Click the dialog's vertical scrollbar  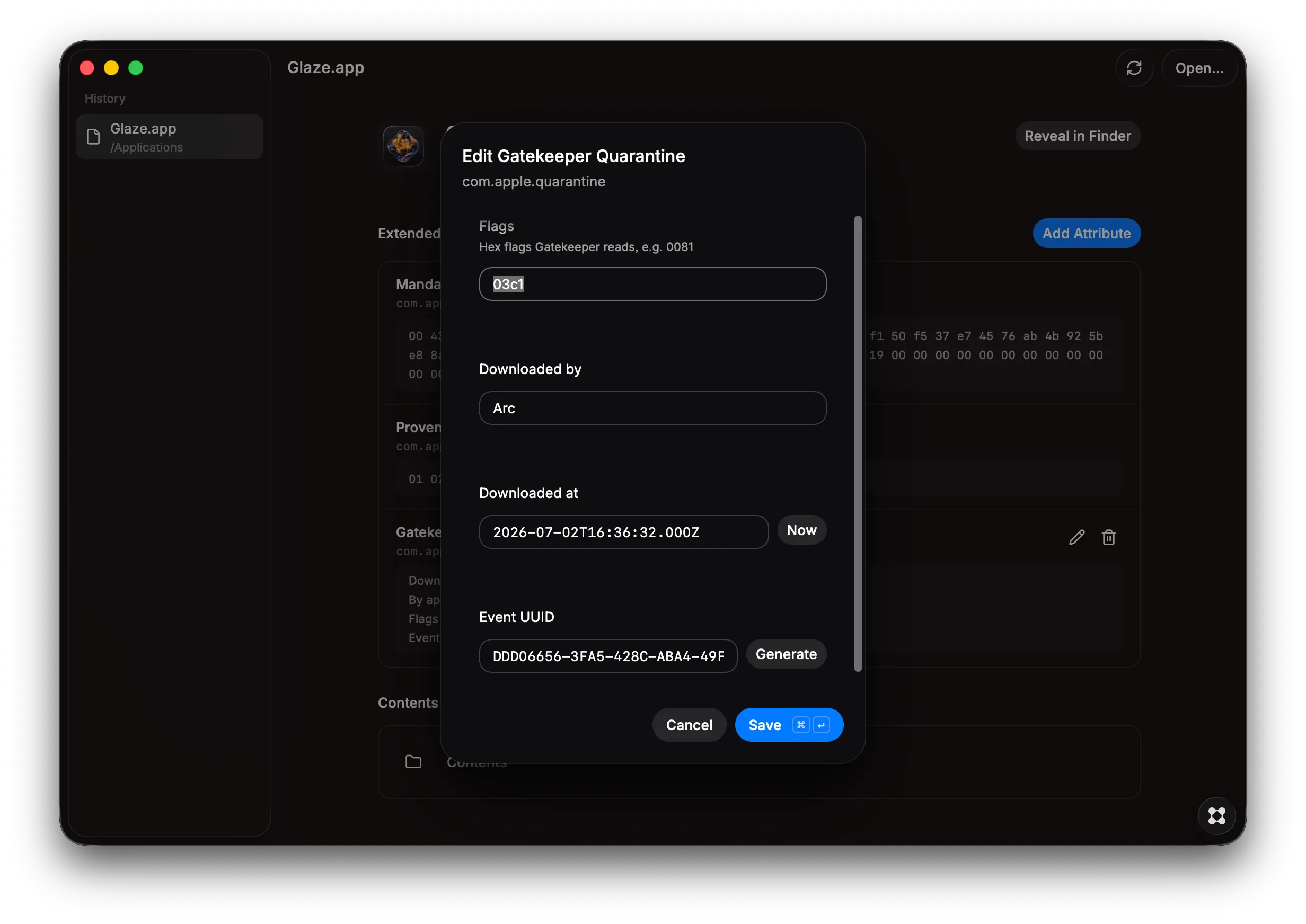click(857, 444)
